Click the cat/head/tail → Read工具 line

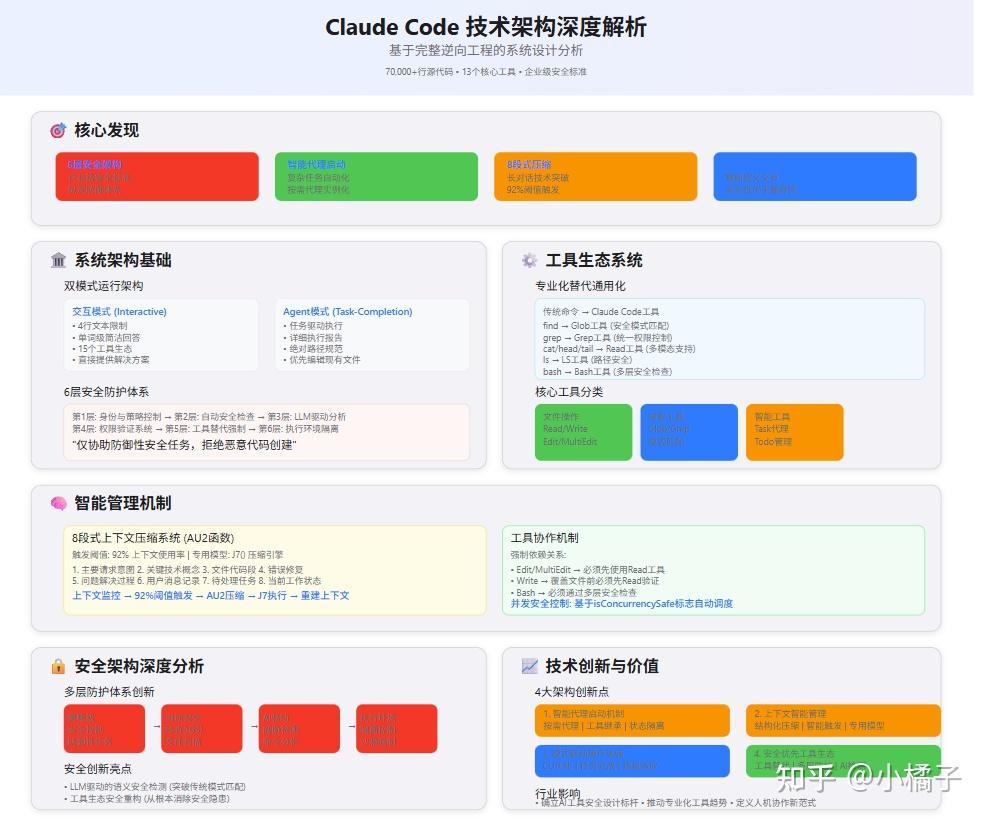pos(619,349)
